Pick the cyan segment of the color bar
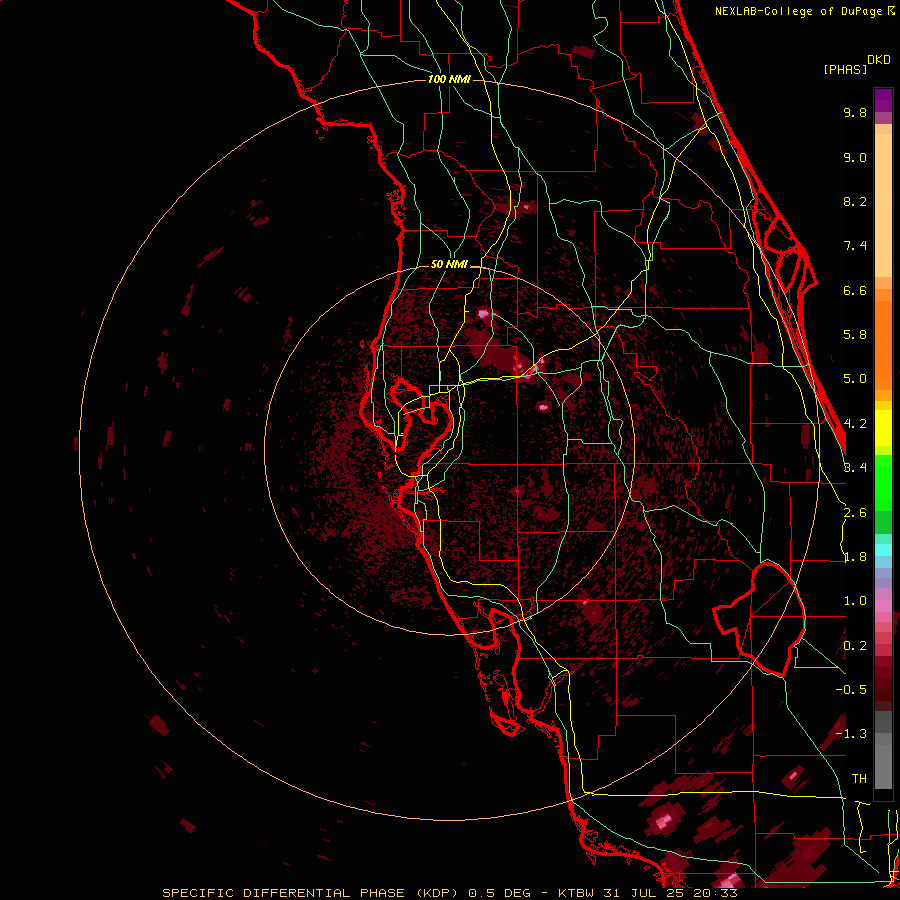The image size is (900, 900). point(883,550)
